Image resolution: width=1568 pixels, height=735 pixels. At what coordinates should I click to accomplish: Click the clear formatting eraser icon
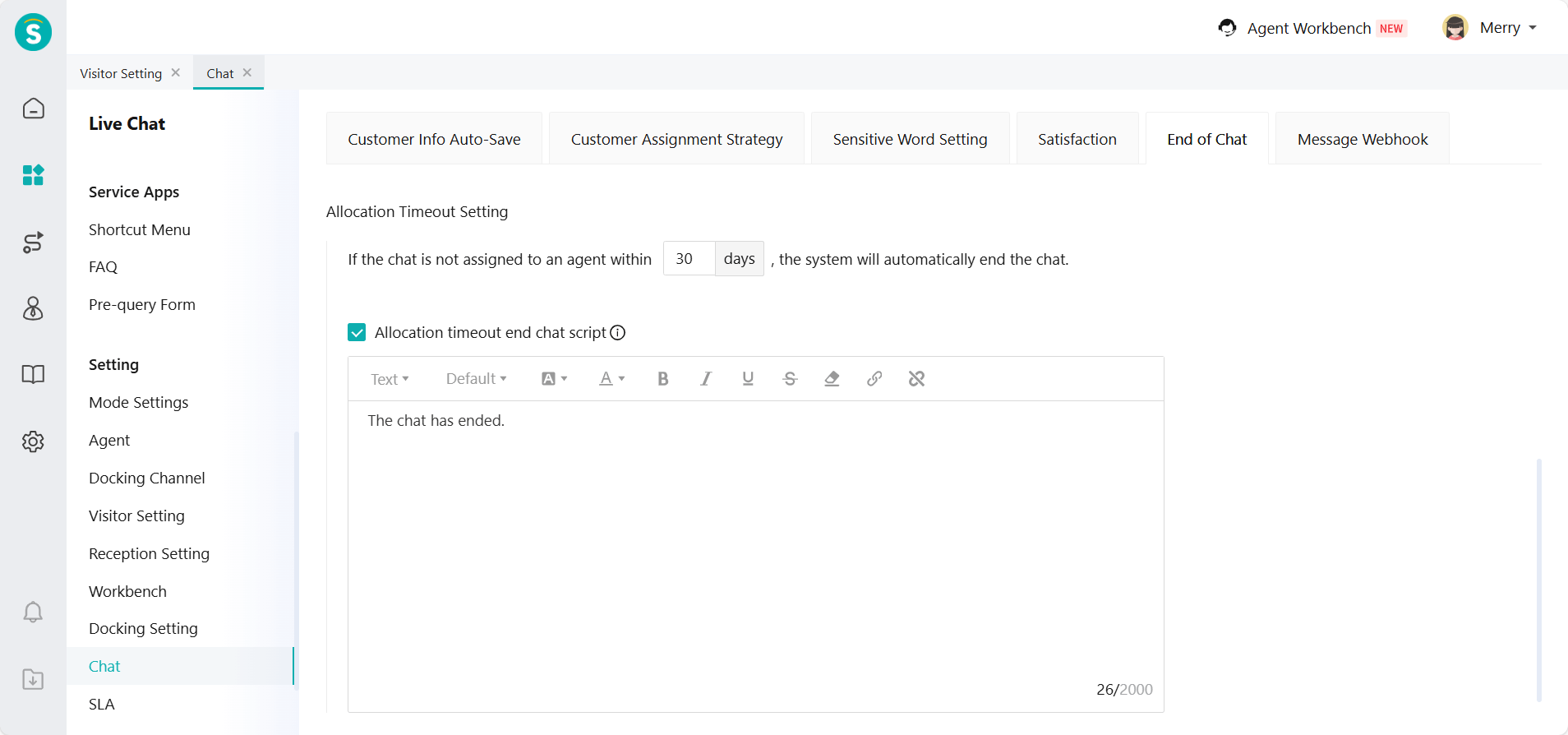pos(832,379)
